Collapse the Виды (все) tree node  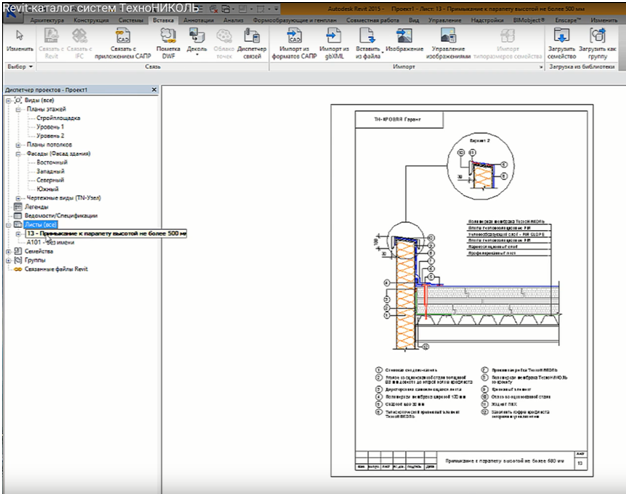pos(8,101)
